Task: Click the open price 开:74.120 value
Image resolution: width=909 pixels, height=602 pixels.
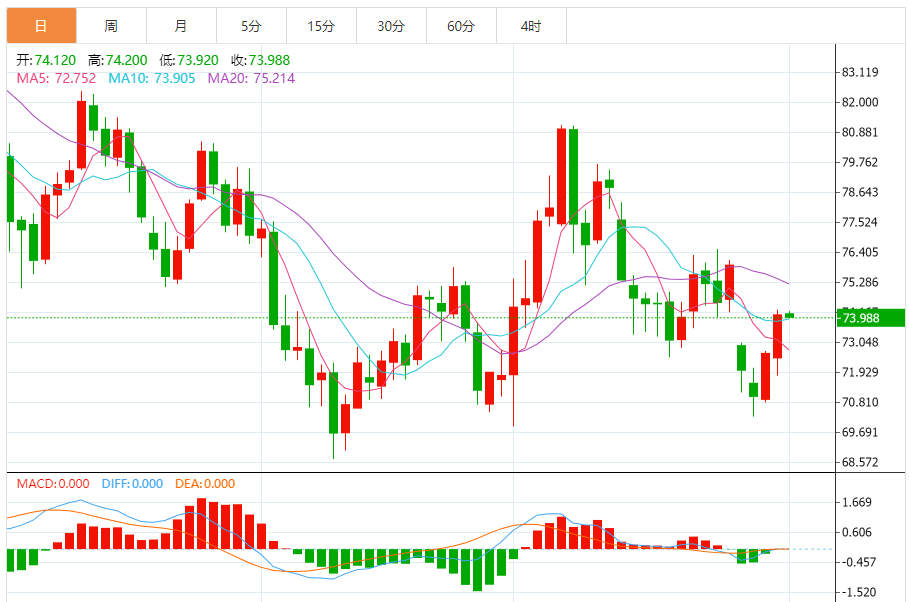Action: (x=46, y=60)
